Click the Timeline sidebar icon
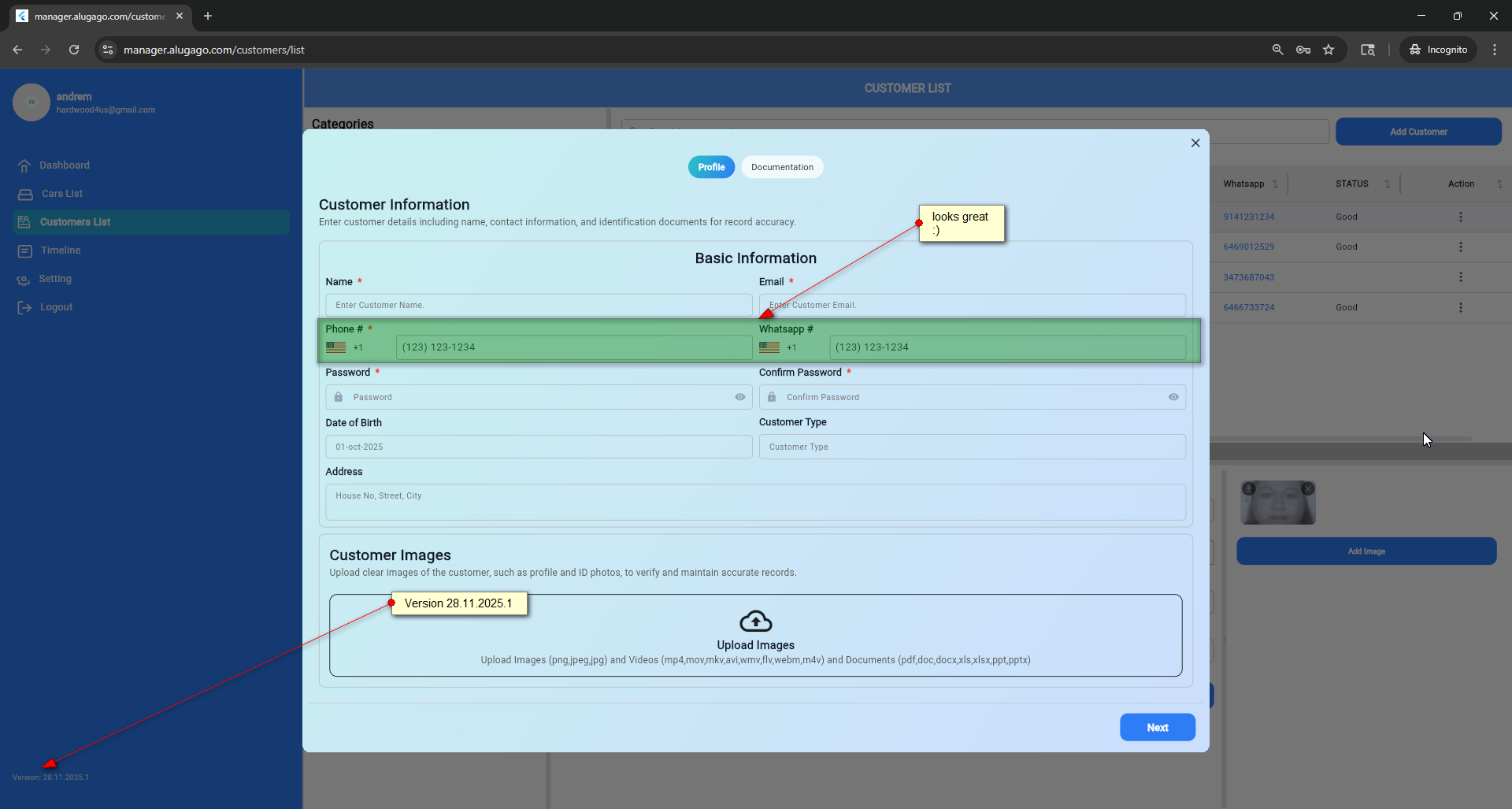Image resolution: width=1512 pixels, height=809 pixels. point(25,250)
